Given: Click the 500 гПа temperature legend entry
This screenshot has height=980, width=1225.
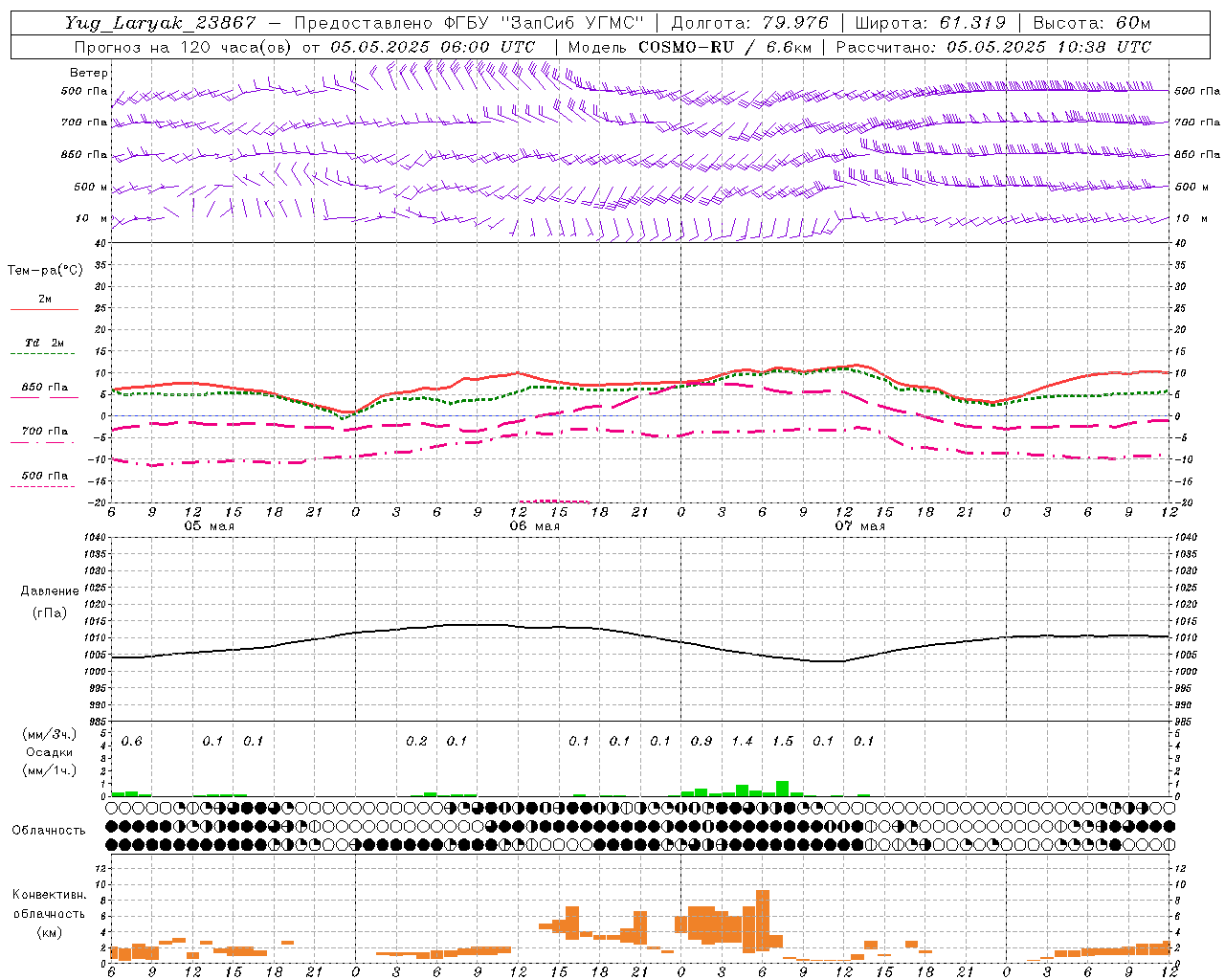Looking at the screenshot, I should [45, 475].
